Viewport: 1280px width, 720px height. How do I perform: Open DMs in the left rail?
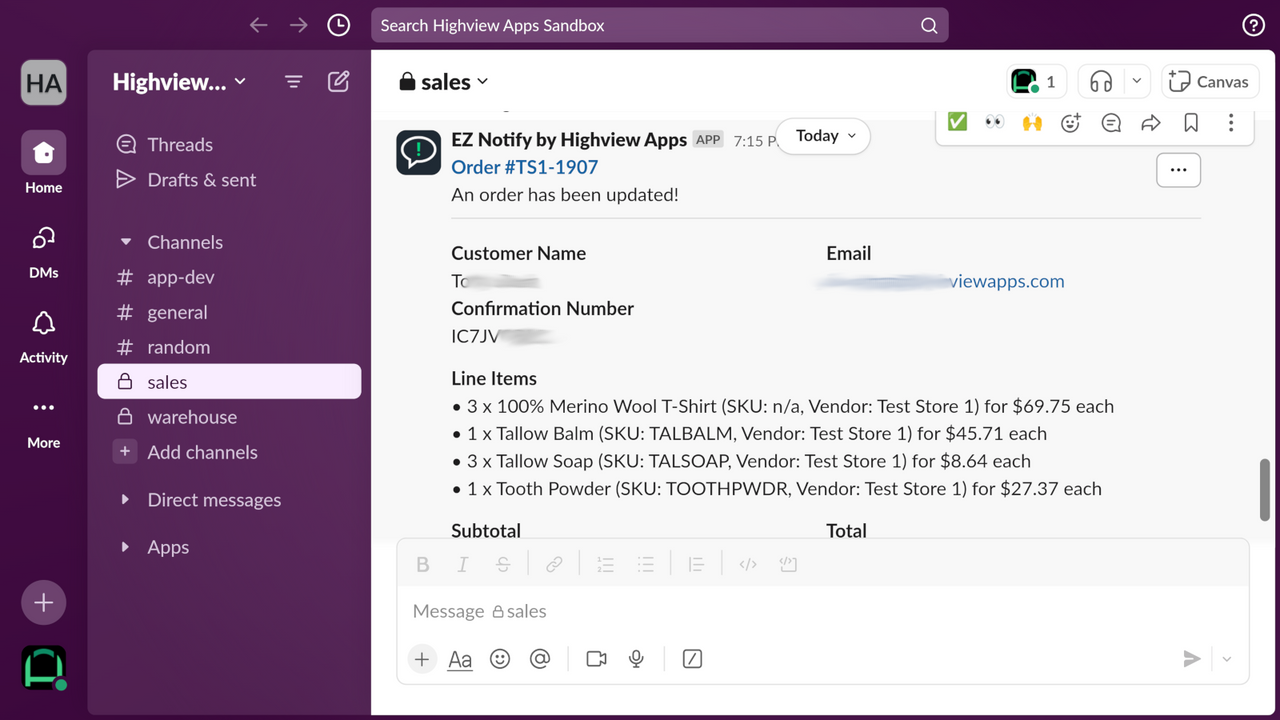(44, 250)
